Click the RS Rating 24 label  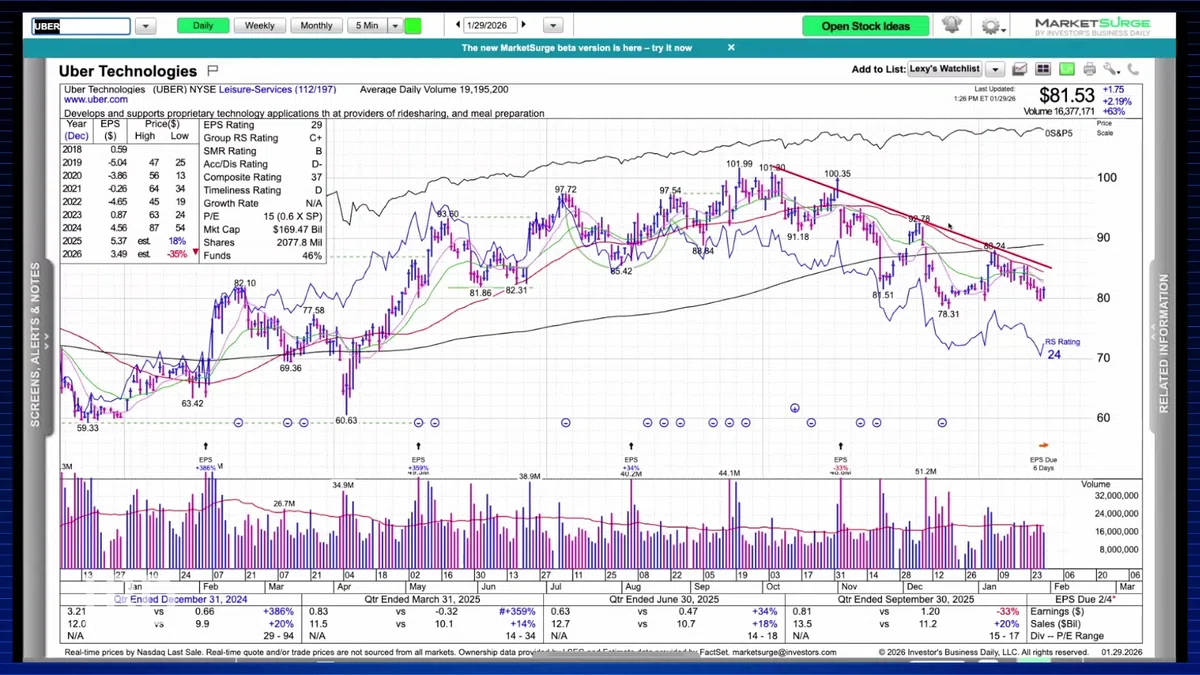[x=1062, y=348]
